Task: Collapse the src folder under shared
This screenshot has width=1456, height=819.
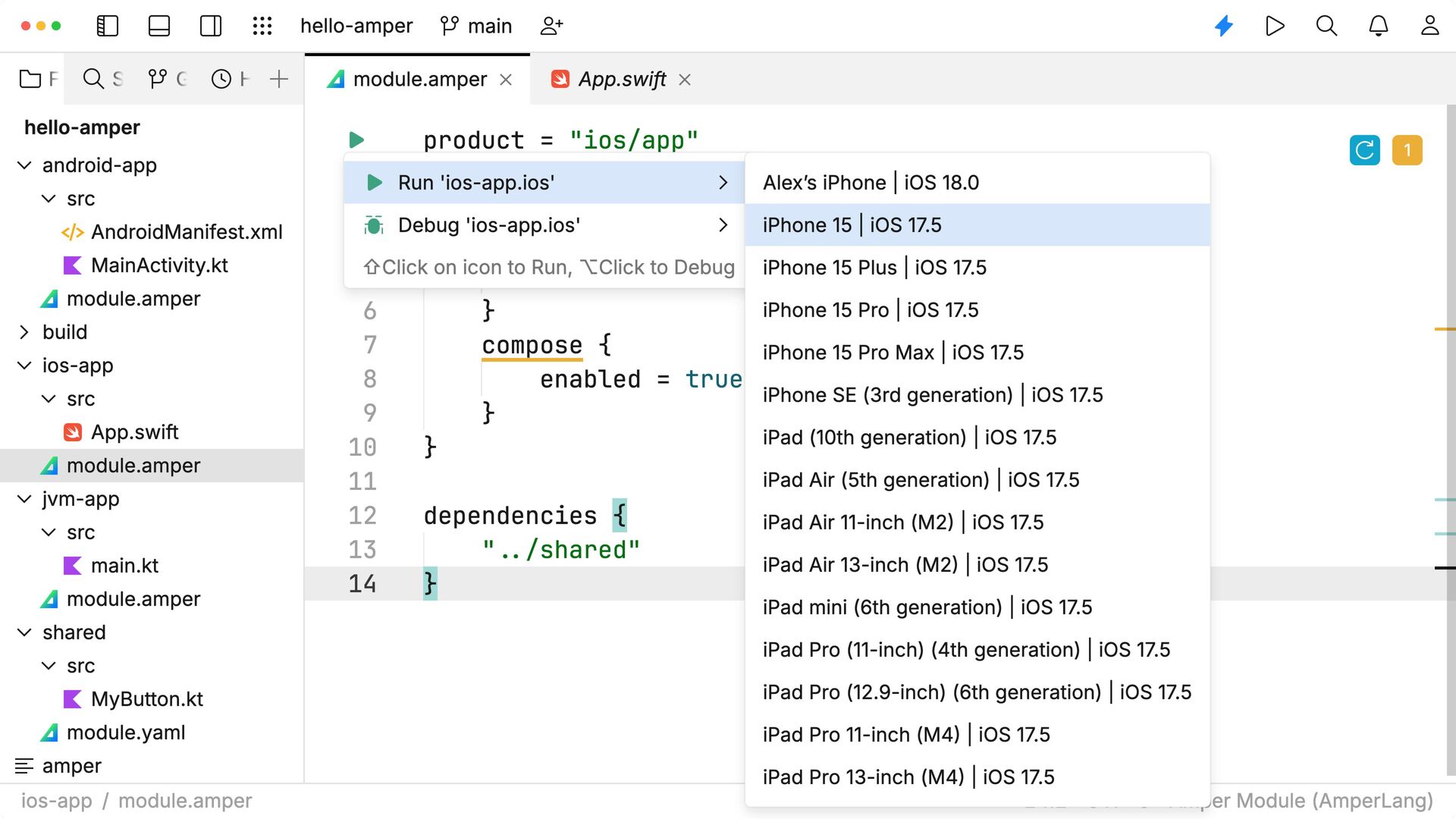Action: [49, 666]
